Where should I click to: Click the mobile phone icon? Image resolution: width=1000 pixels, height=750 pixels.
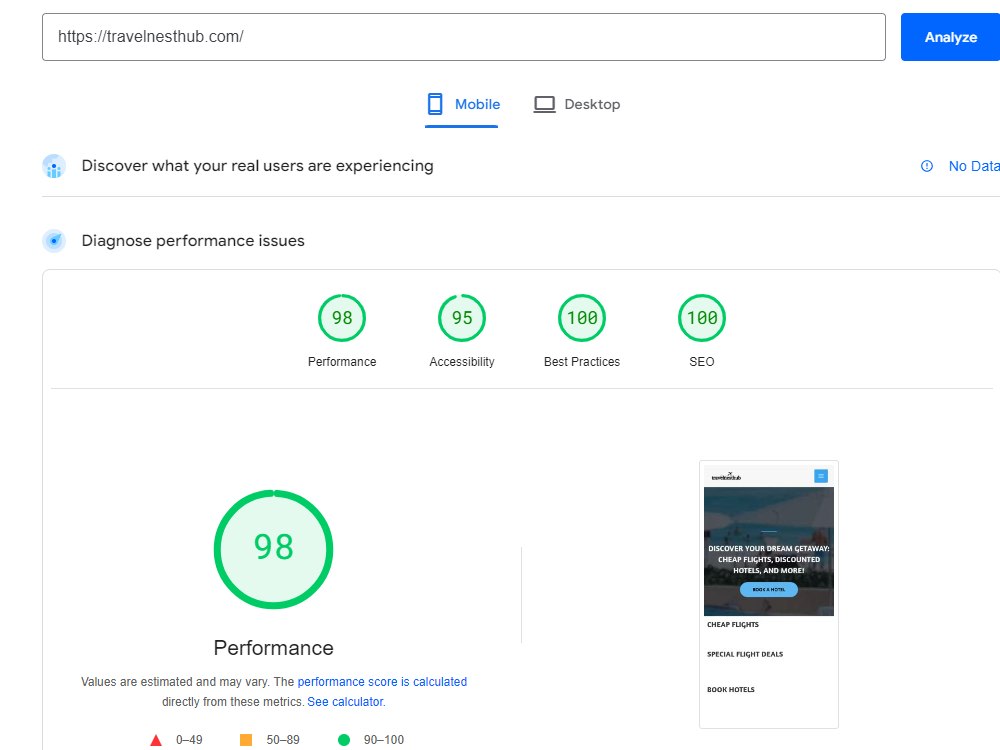click(435, 104)
